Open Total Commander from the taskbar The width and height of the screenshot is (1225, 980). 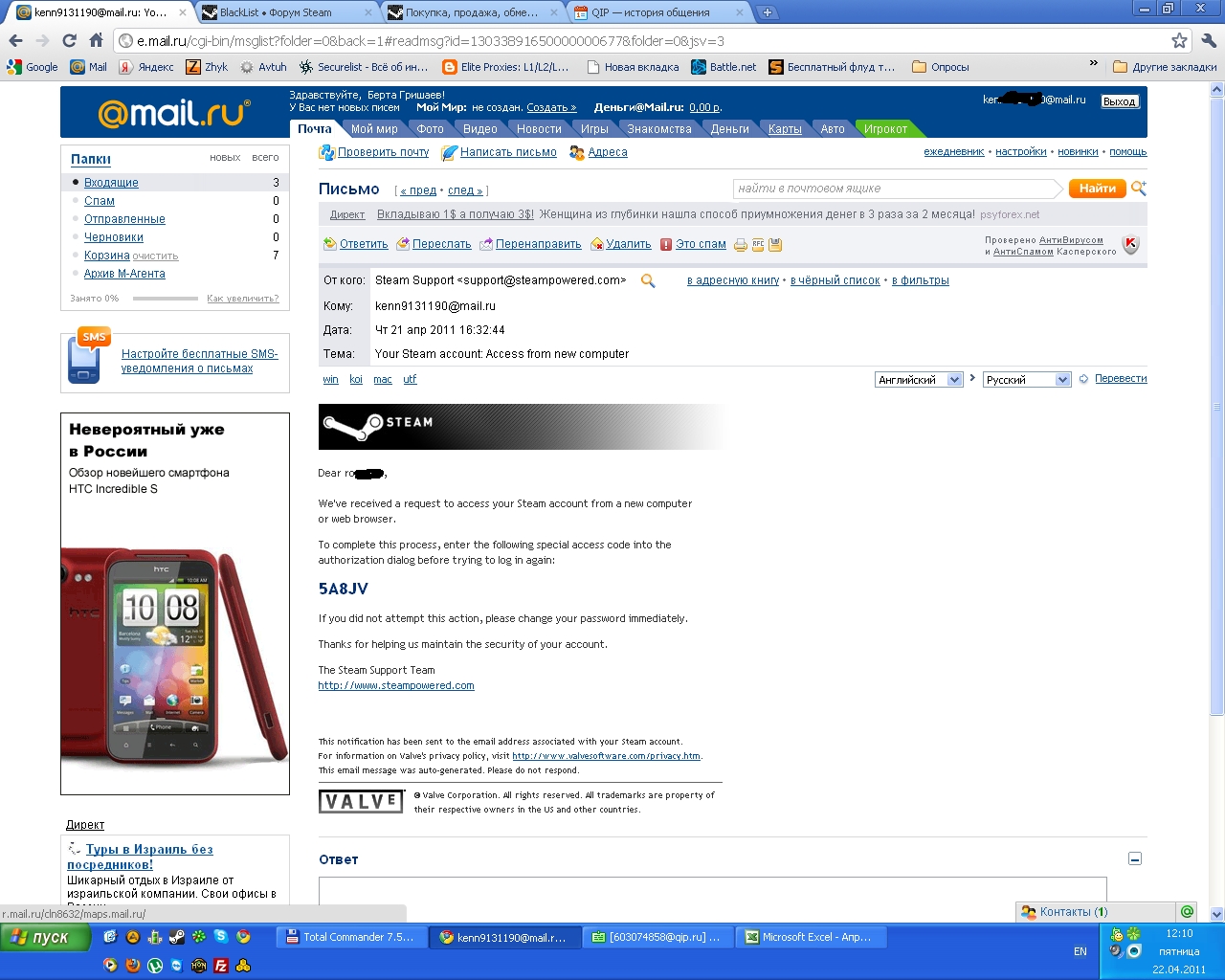tap(351, 938)
